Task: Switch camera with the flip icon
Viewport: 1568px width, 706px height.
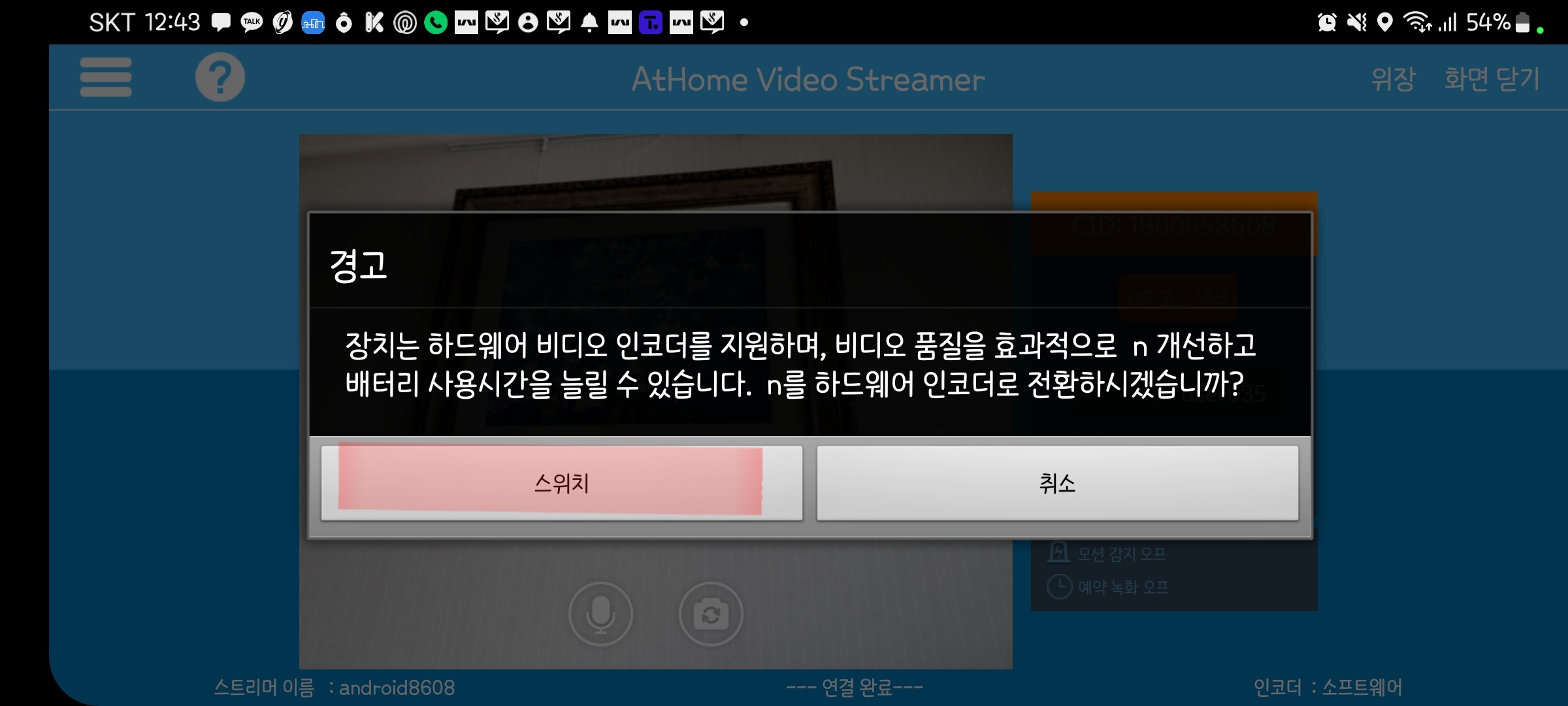Action: tap(711, 614)
